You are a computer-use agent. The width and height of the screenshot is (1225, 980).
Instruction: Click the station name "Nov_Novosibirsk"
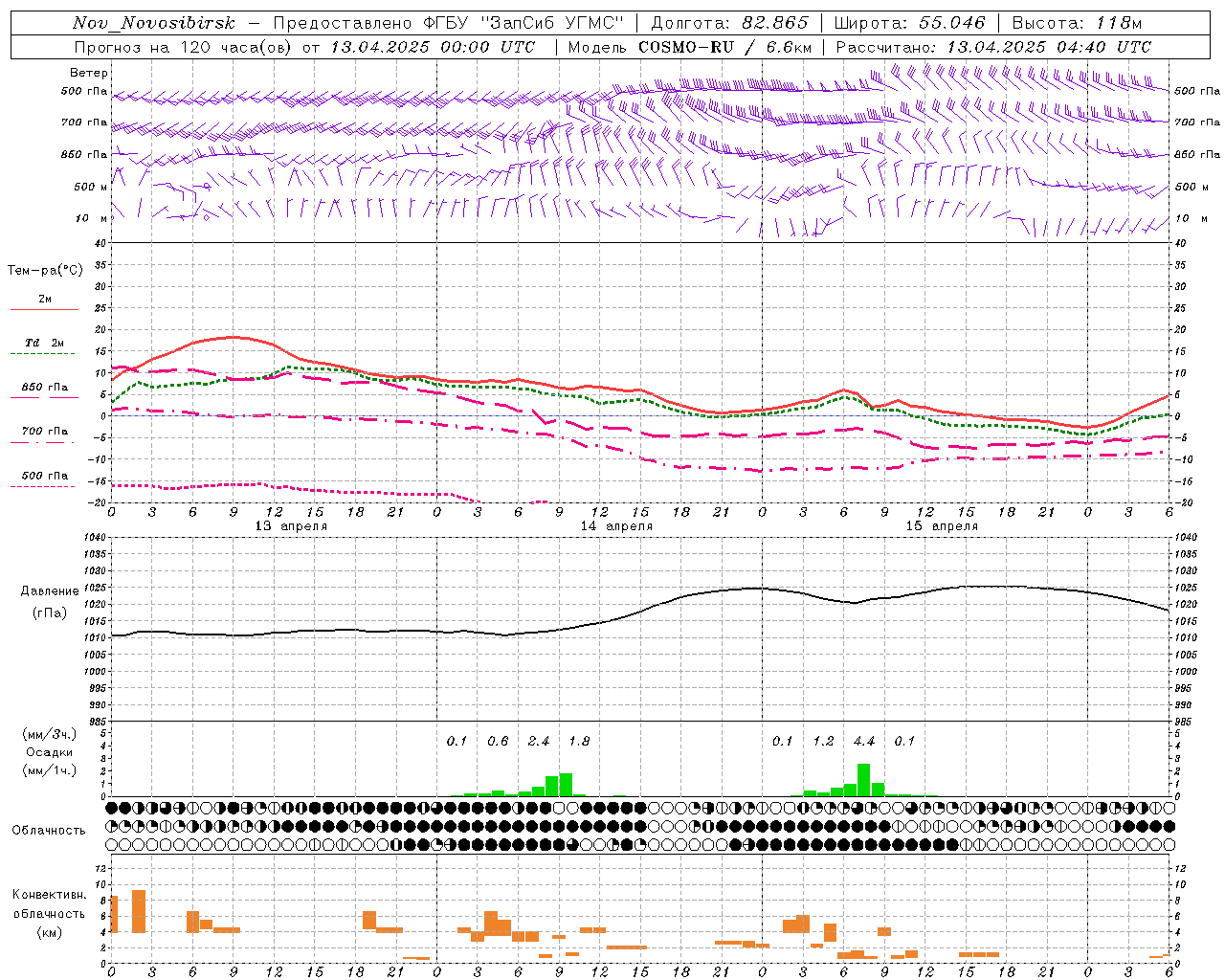154,23
